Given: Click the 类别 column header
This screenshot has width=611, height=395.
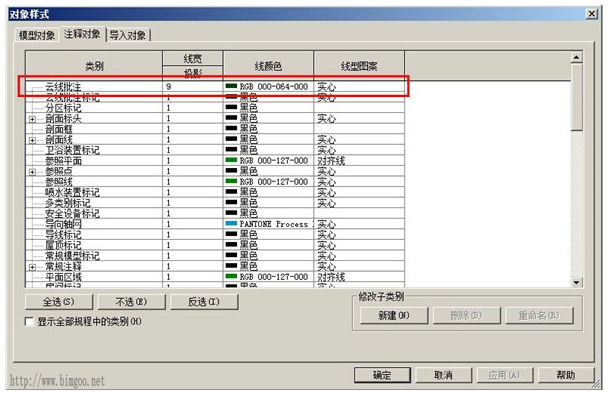Looking at the screenshot, I should coord(94,66).
